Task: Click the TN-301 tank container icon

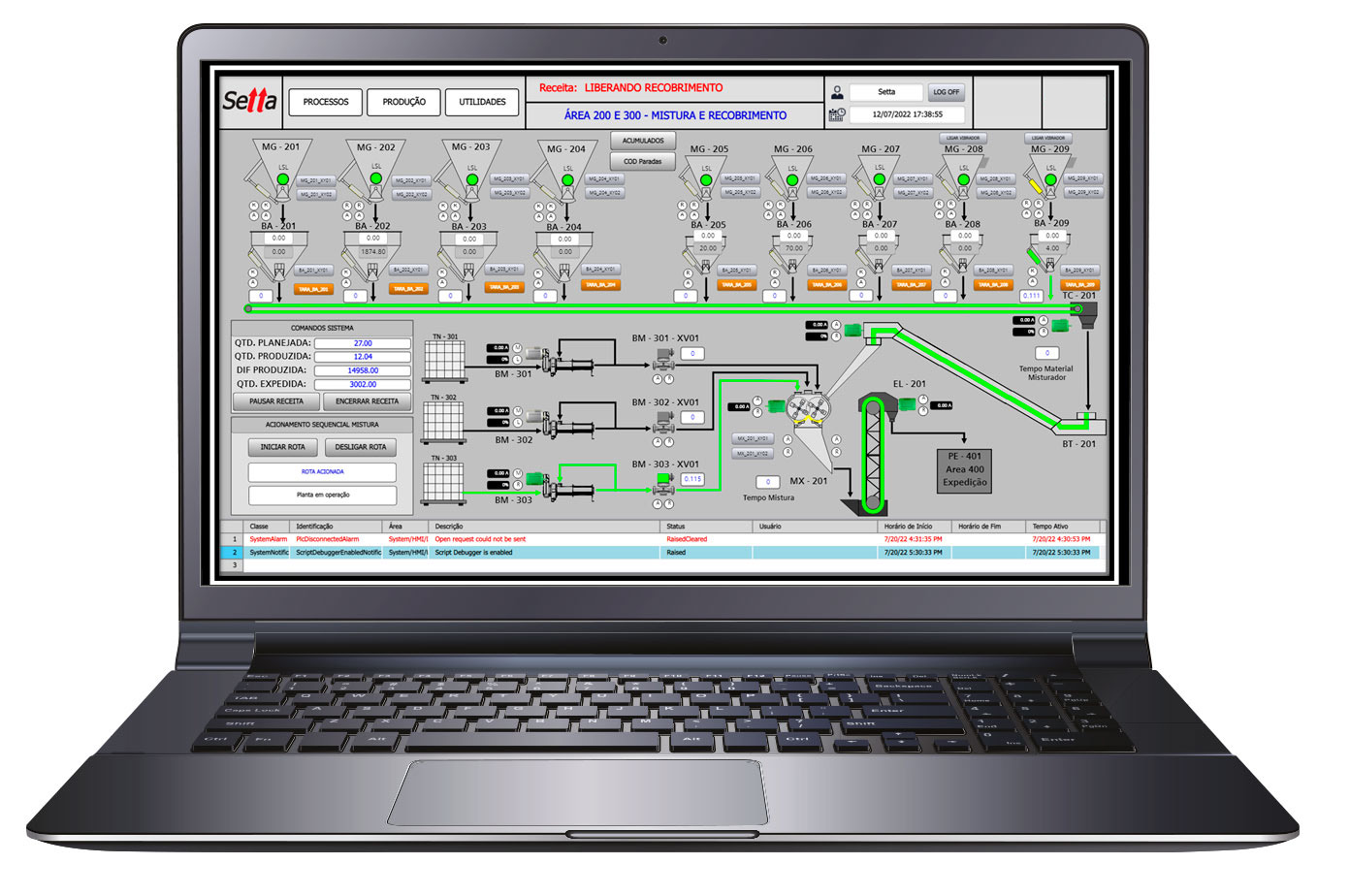Action: tap(444, 362)
